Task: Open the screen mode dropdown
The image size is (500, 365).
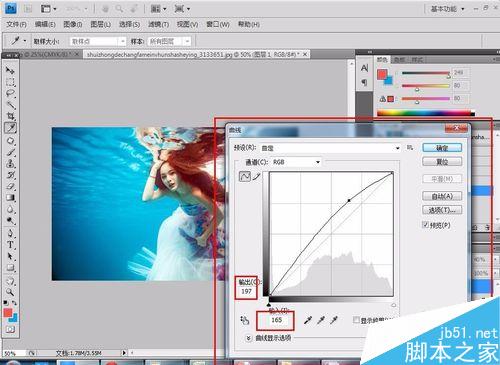Action: (x=182, y=9)
